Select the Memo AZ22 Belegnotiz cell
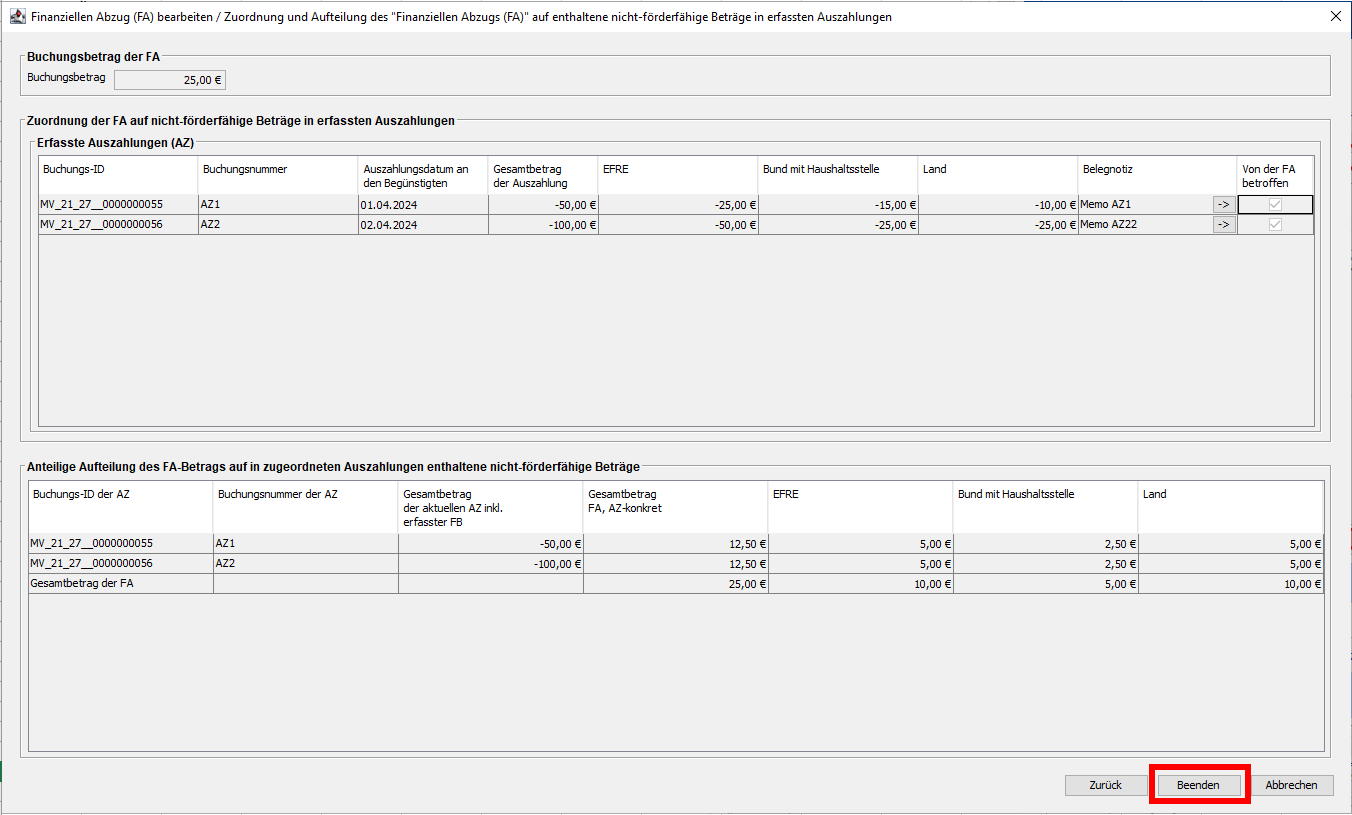 coord(1143,225)
